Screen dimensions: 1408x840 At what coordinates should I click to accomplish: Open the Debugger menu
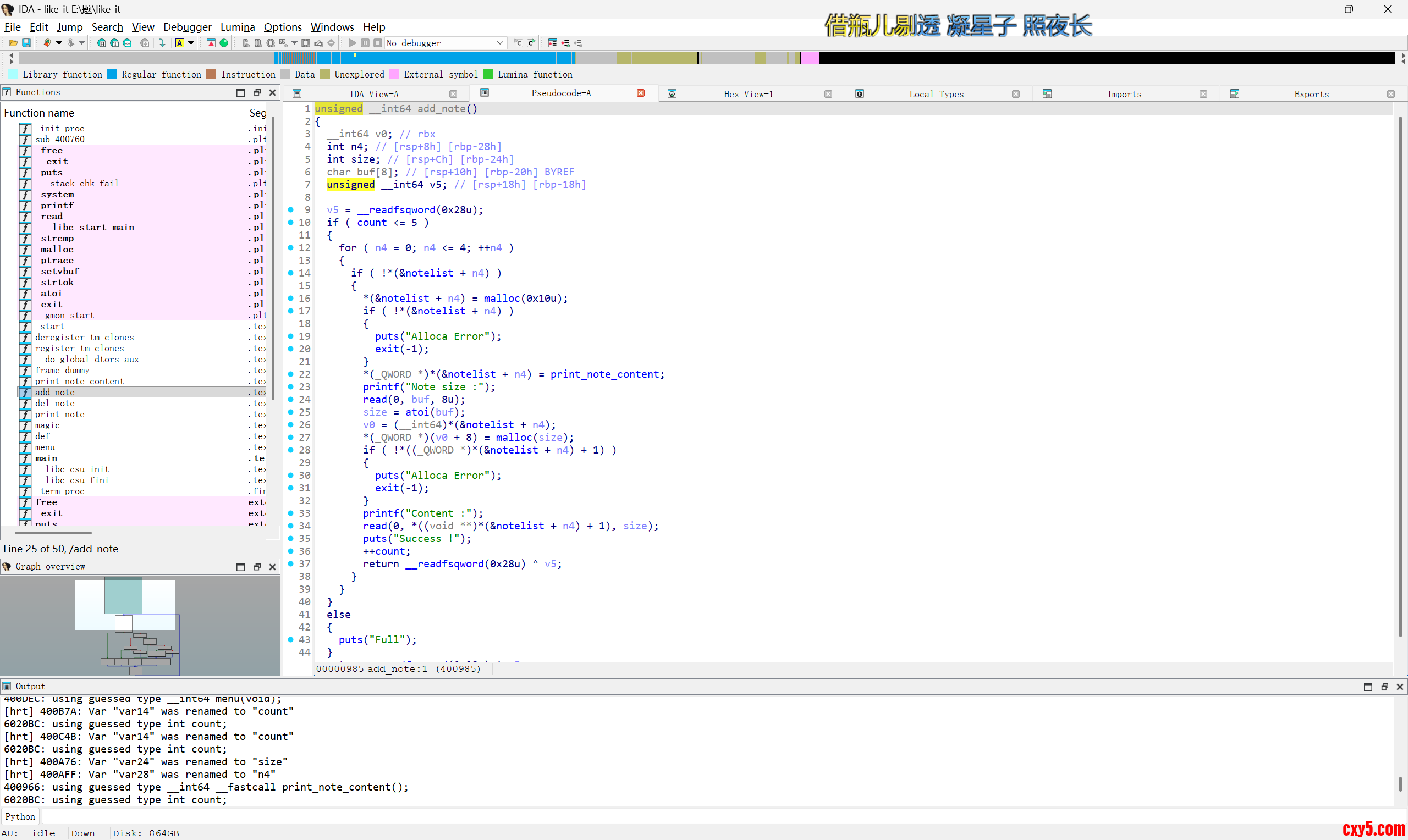pos(187,26)
